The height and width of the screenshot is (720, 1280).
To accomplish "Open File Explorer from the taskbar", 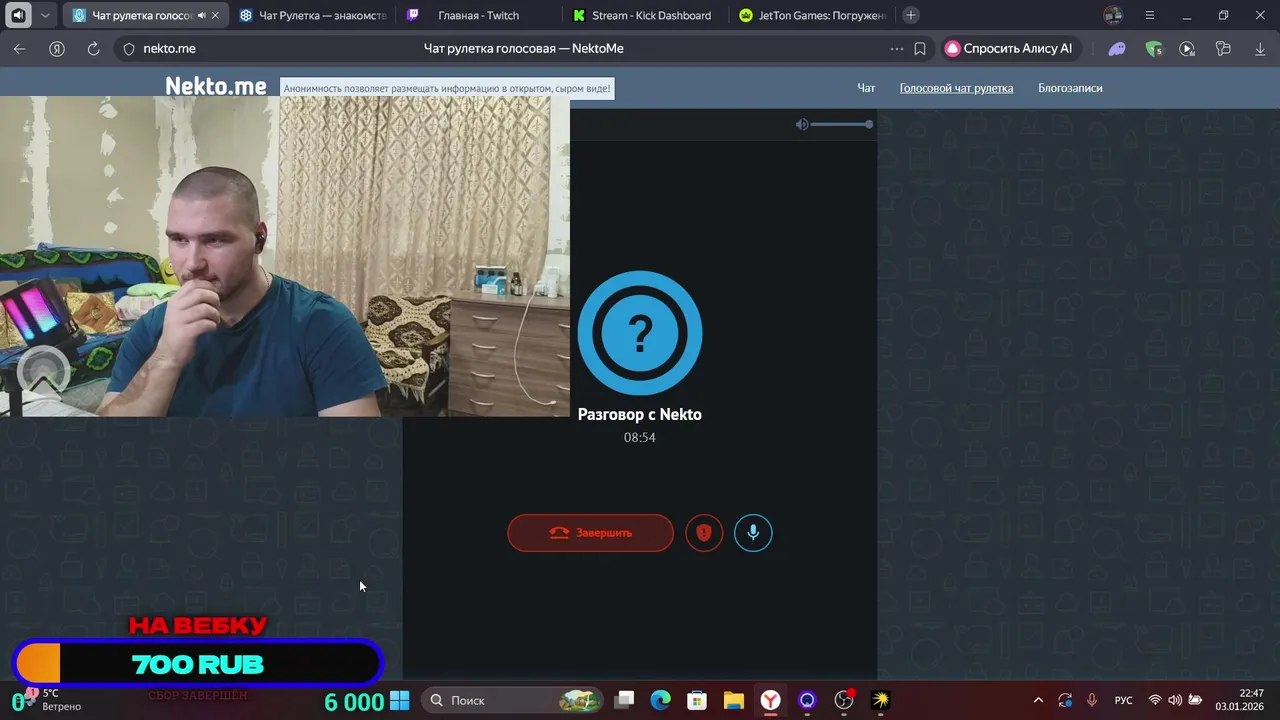I will (x=734, y=700).
